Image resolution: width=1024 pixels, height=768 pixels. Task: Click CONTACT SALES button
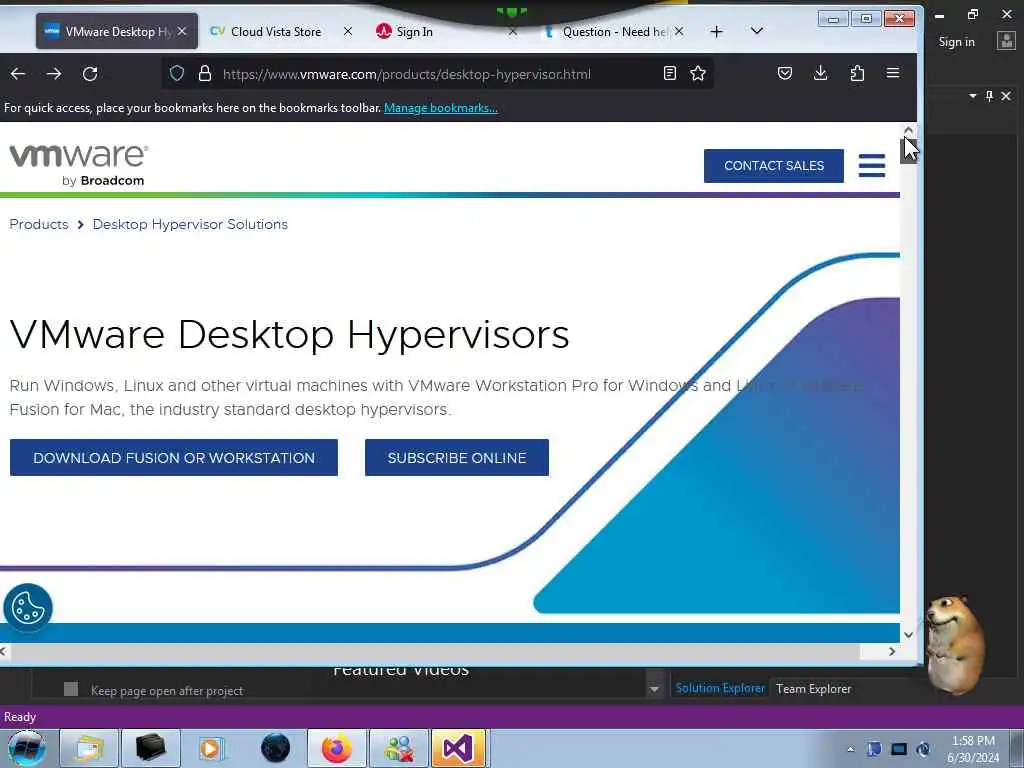click(x=774, y=166)
